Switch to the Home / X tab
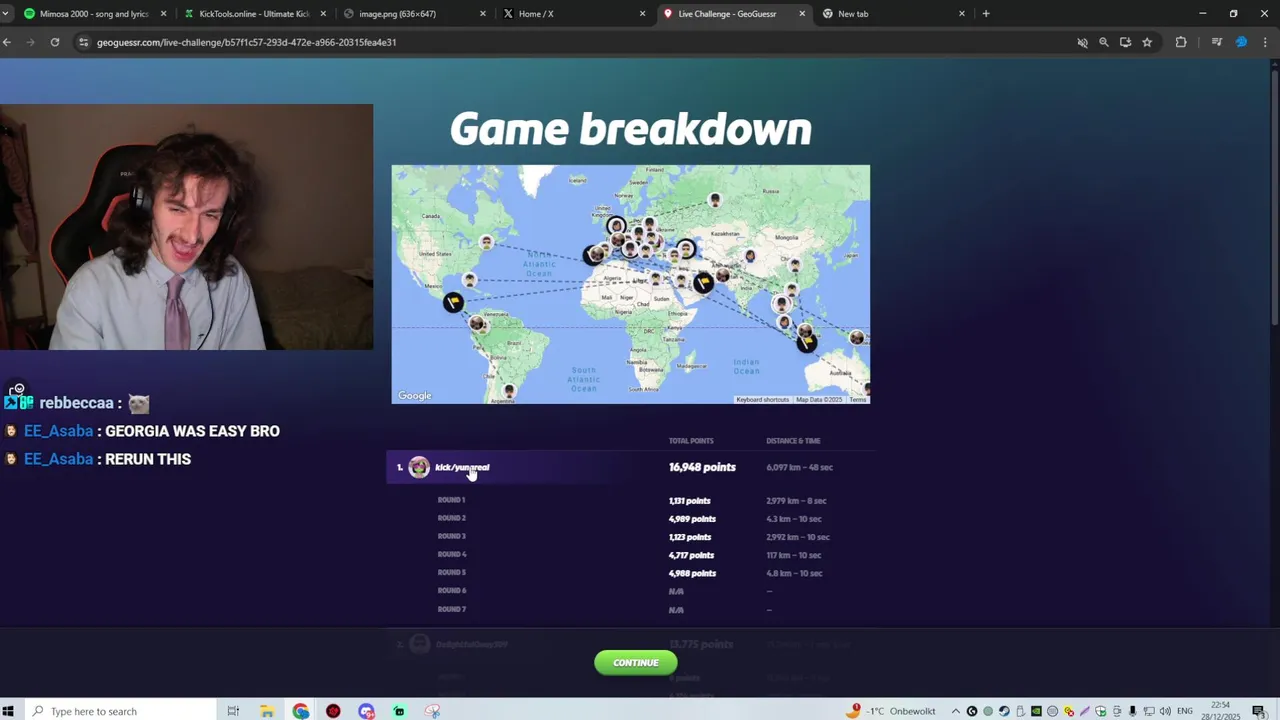Image resolution: width=1280 pixels, height=720 pixels. (574, 14)
